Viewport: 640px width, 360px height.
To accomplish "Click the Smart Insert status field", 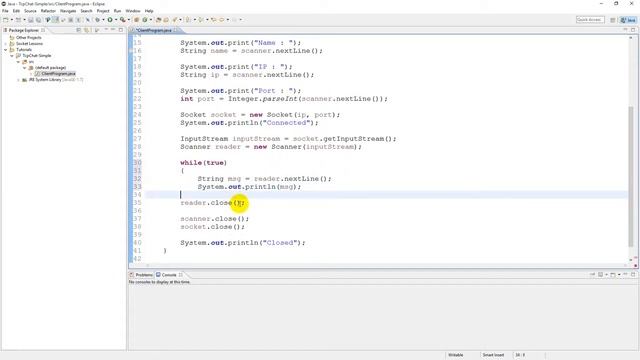I will coord(493,355).
